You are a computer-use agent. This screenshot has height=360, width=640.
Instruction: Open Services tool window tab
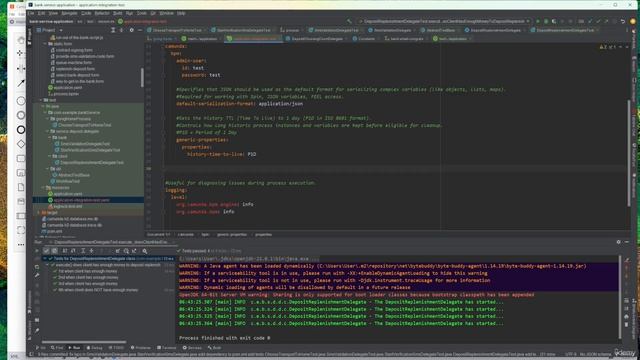click(x=192, y=348)
